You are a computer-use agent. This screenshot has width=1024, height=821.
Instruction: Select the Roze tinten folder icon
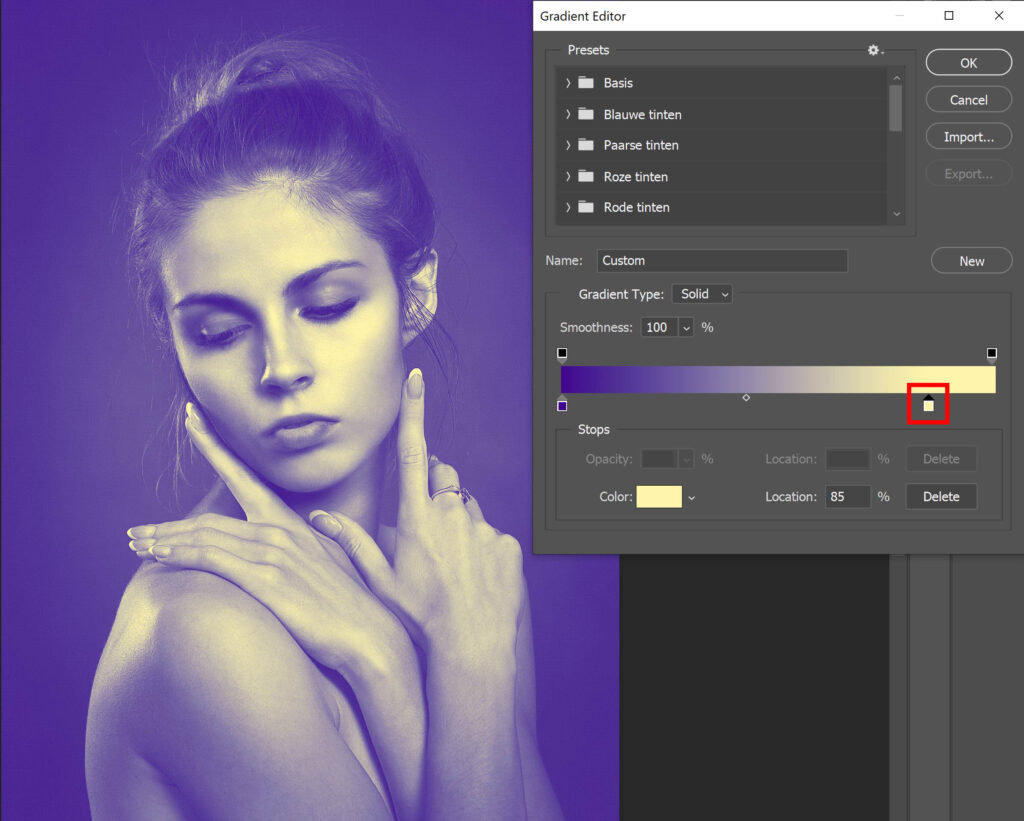point(586,176)
